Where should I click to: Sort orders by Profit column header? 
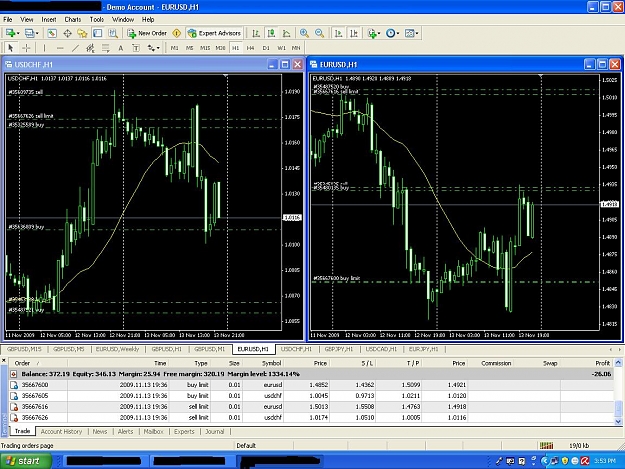coord(588,363)
